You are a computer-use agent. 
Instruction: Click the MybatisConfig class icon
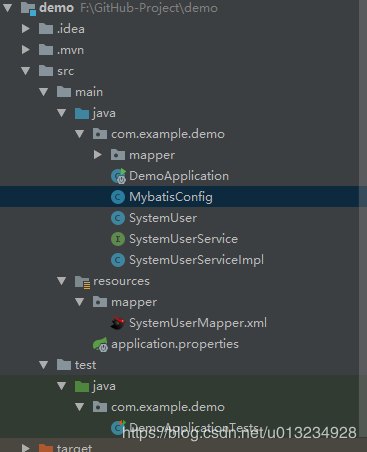pos(118,197)
